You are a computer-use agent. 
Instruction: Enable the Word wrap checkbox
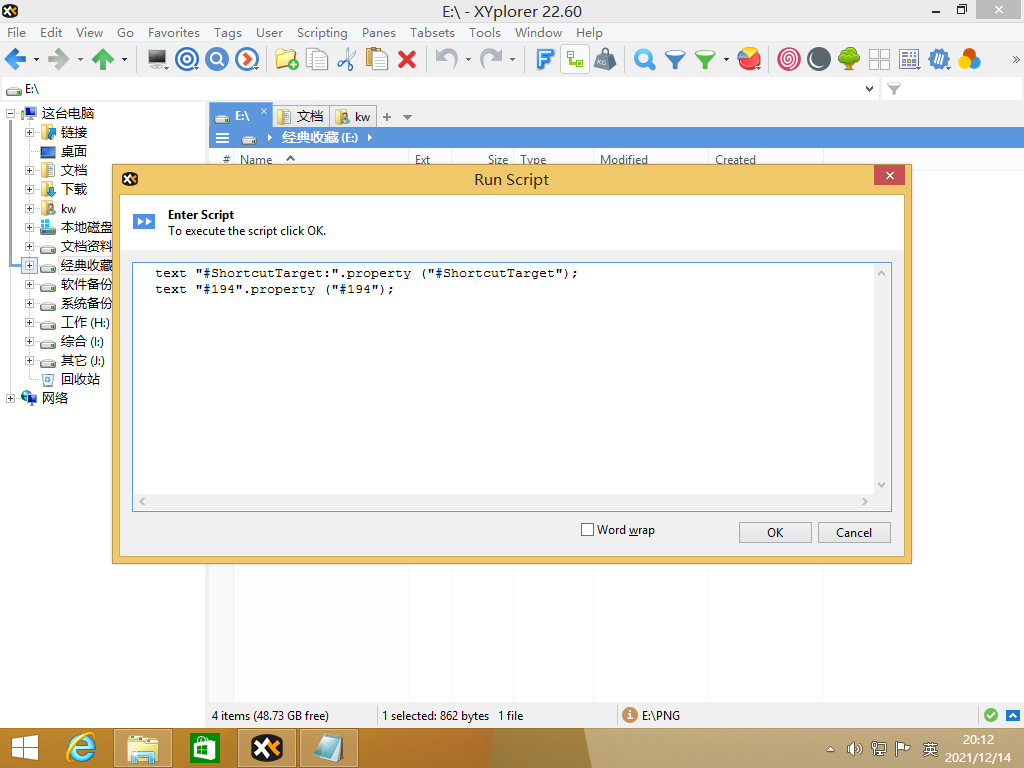click(x=588, y=530)
